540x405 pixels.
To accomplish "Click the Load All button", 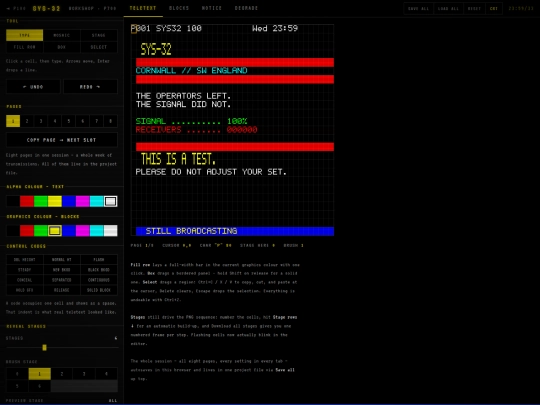I will tap(448, 9).
